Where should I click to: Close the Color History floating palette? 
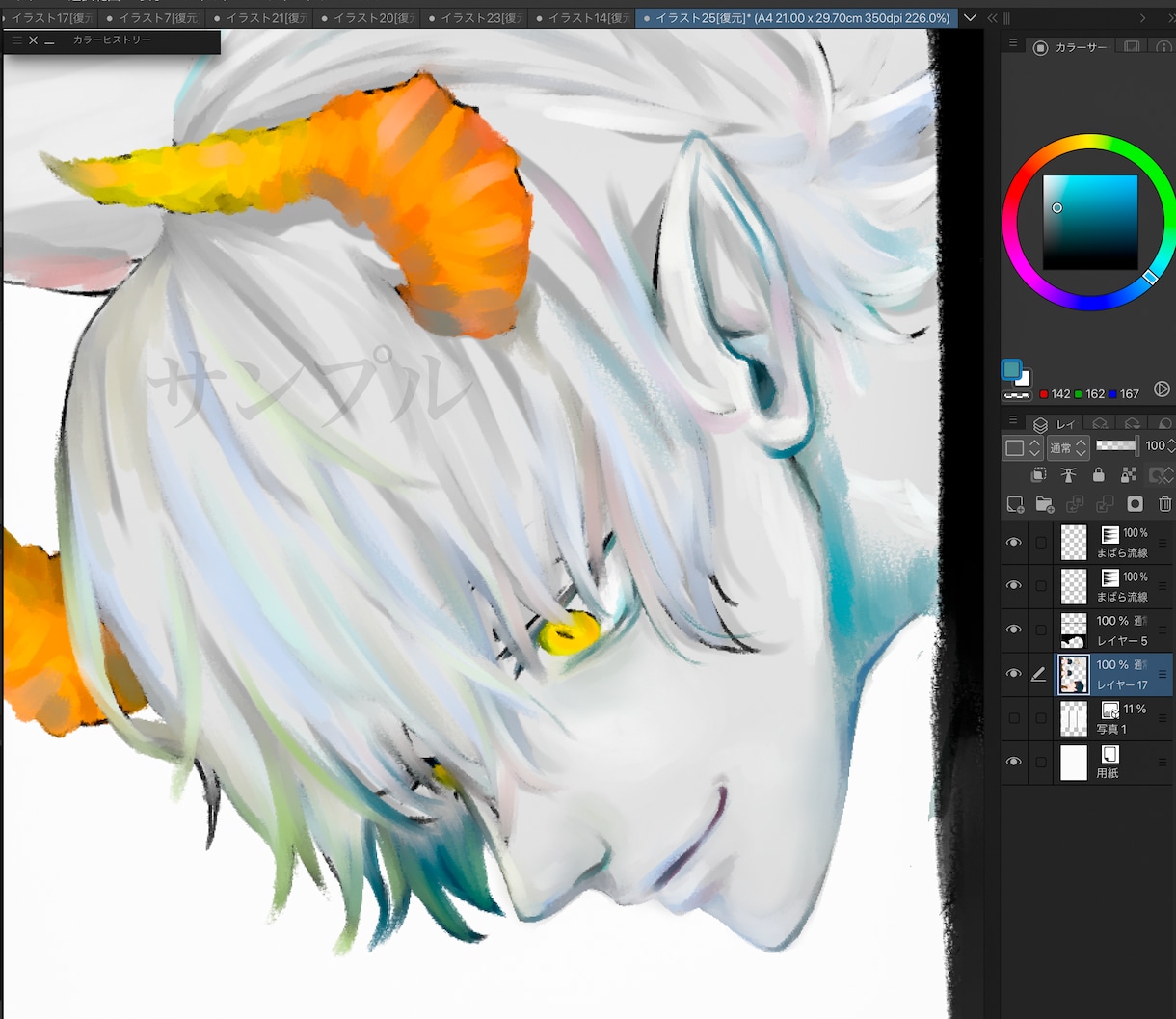click(34, 40)
